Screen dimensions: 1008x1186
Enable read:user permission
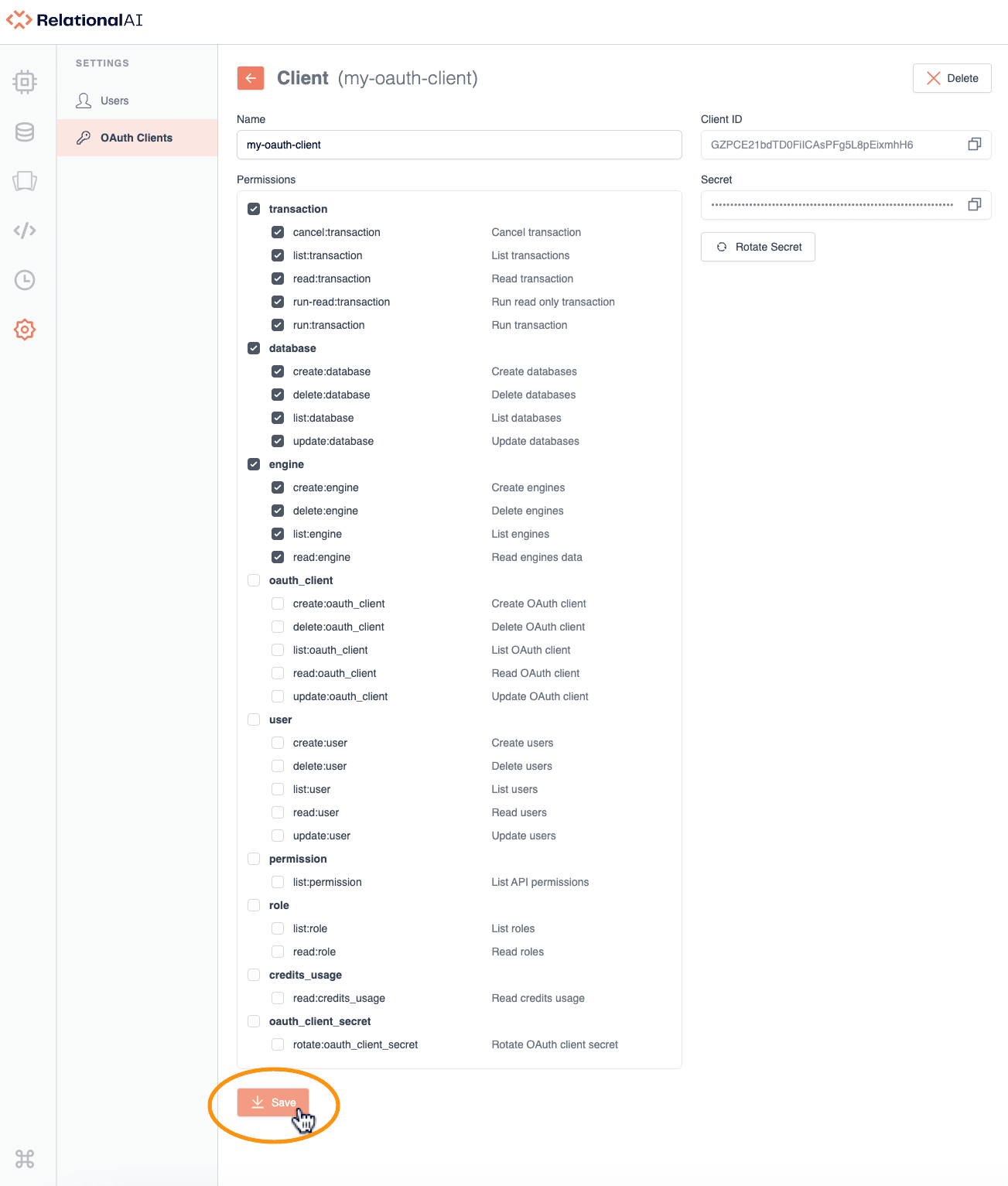tap(278, 812)
